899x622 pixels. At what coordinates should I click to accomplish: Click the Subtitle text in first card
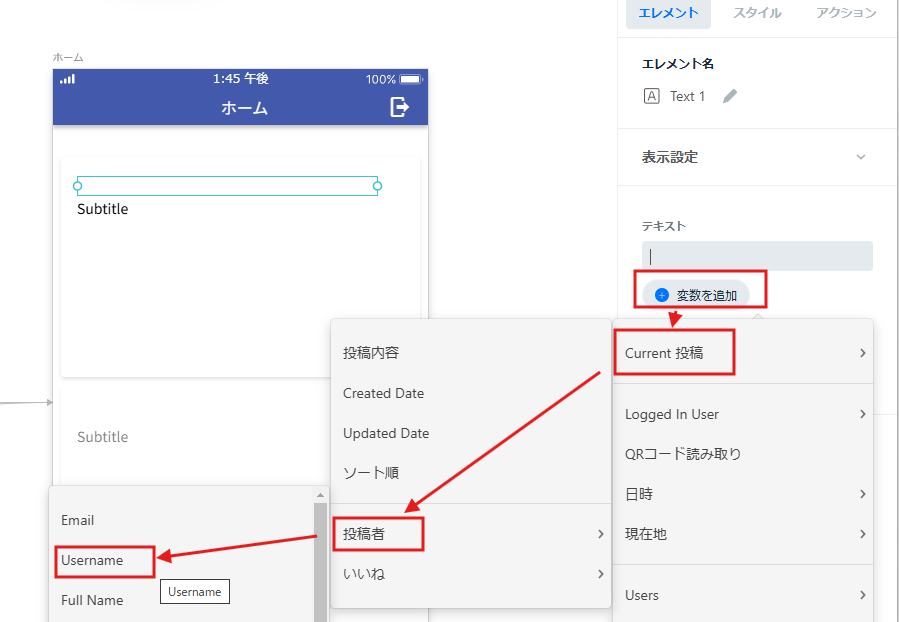click(103, 209)
